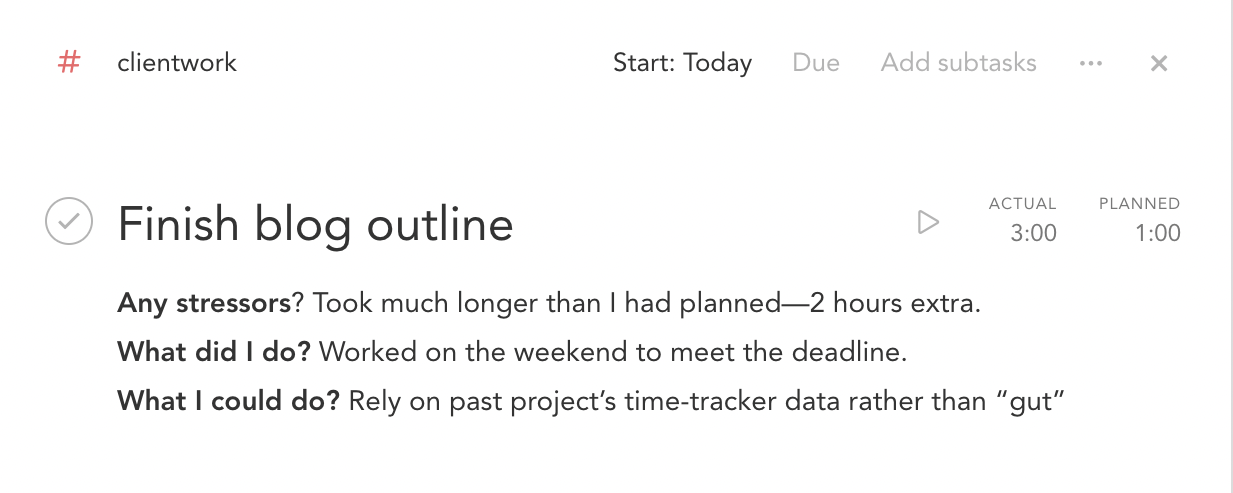Screen dimensions: 1233x493
Task: Click the What I could do? note line
Action: point(589,402)
